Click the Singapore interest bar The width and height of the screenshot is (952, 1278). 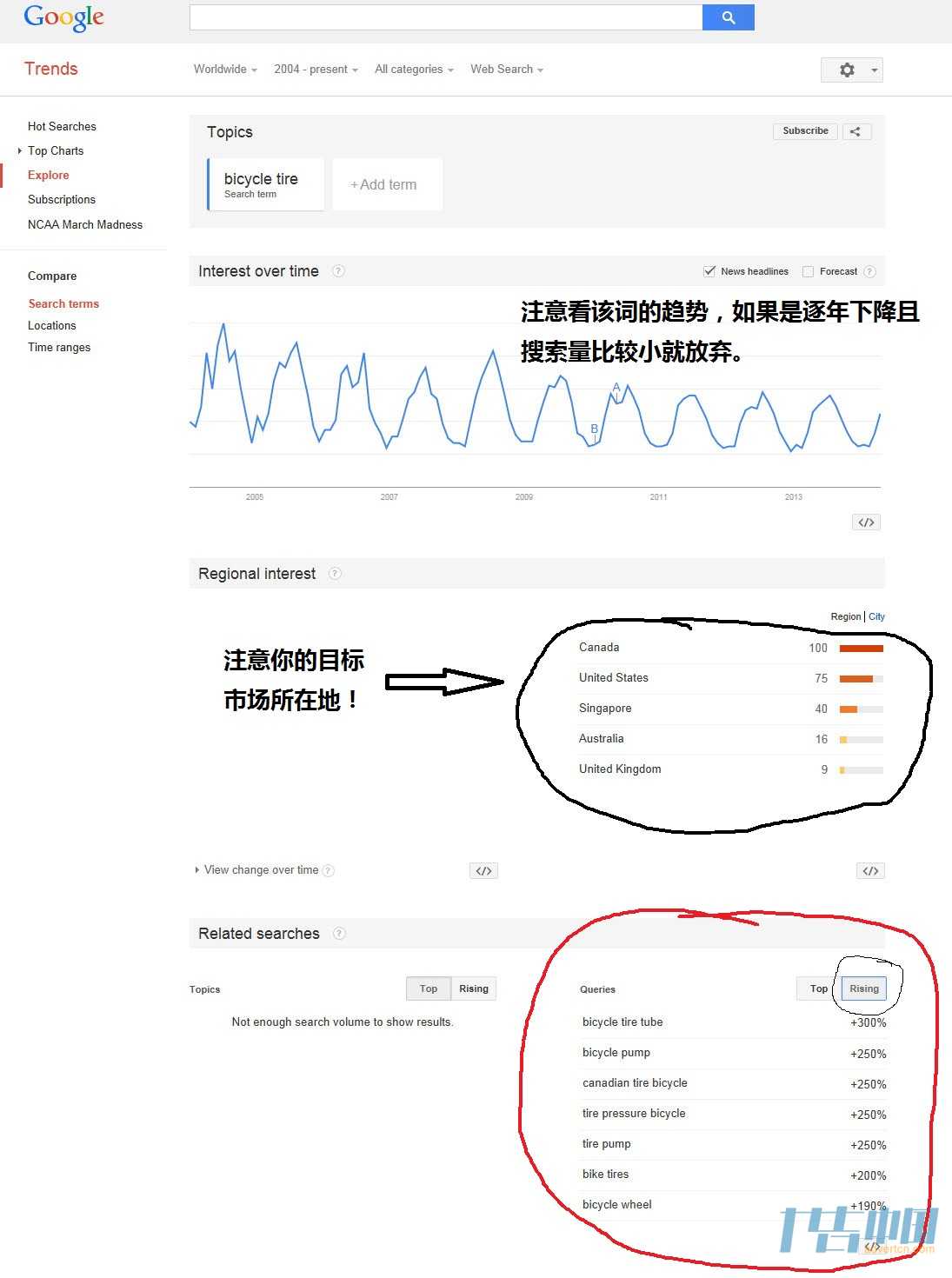(x=862, y=709)
